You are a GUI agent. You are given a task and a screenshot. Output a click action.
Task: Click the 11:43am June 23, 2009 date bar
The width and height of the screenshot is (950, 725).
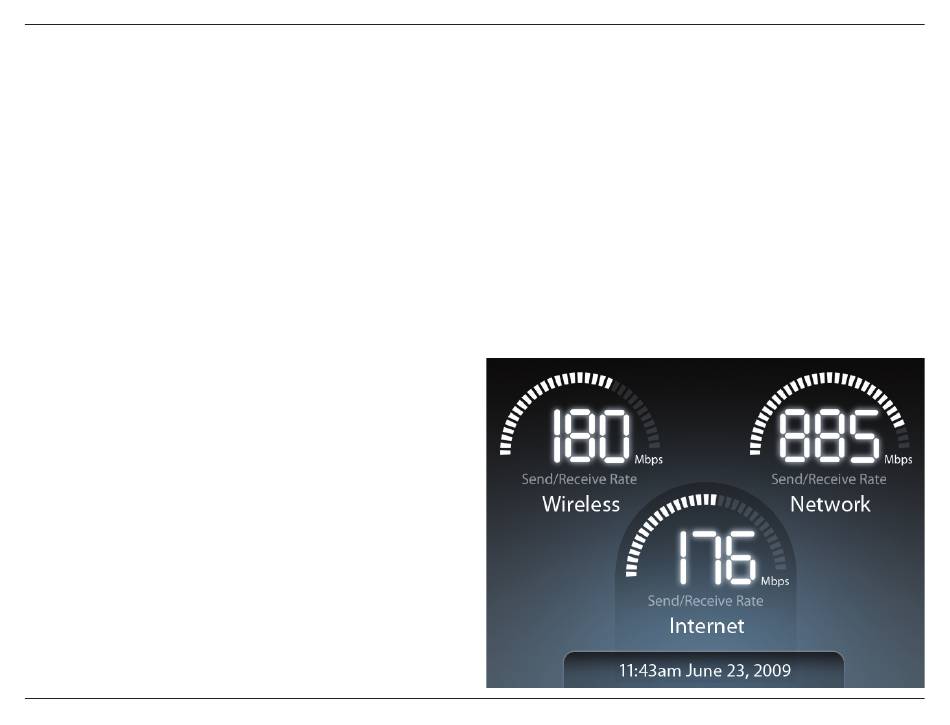(x=704, y=670)
